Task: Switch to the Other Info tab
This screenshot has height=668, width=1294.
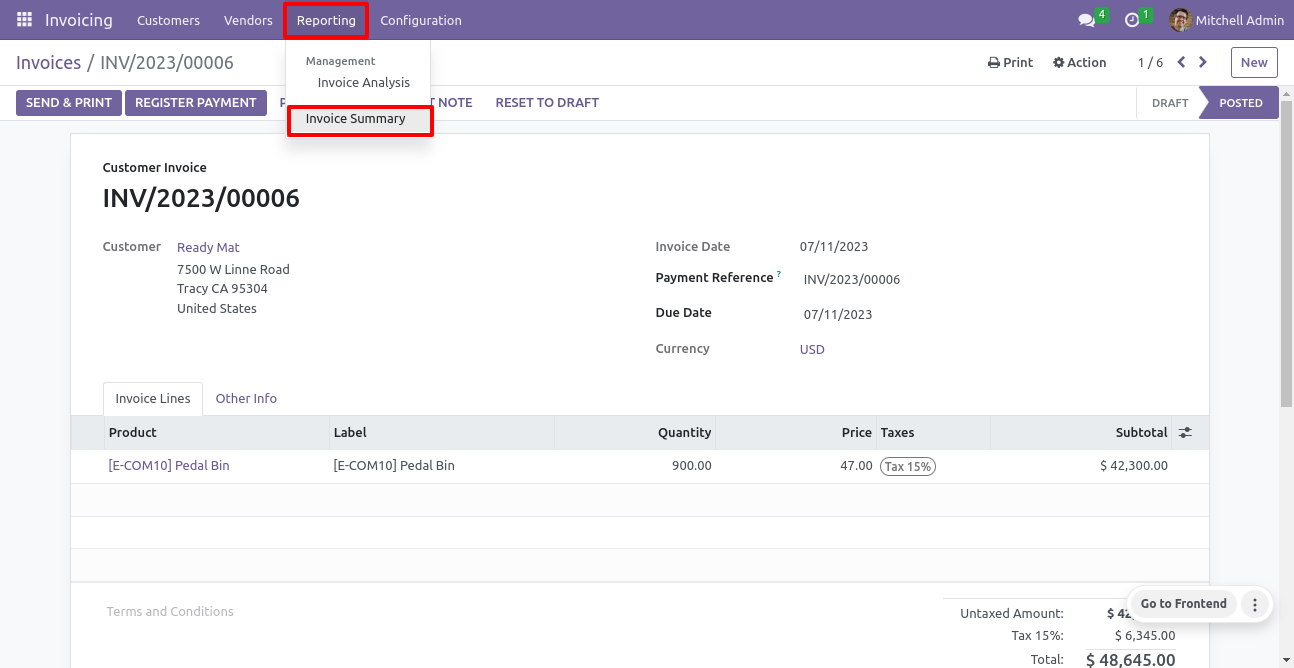Action: [x=246, y=398]
